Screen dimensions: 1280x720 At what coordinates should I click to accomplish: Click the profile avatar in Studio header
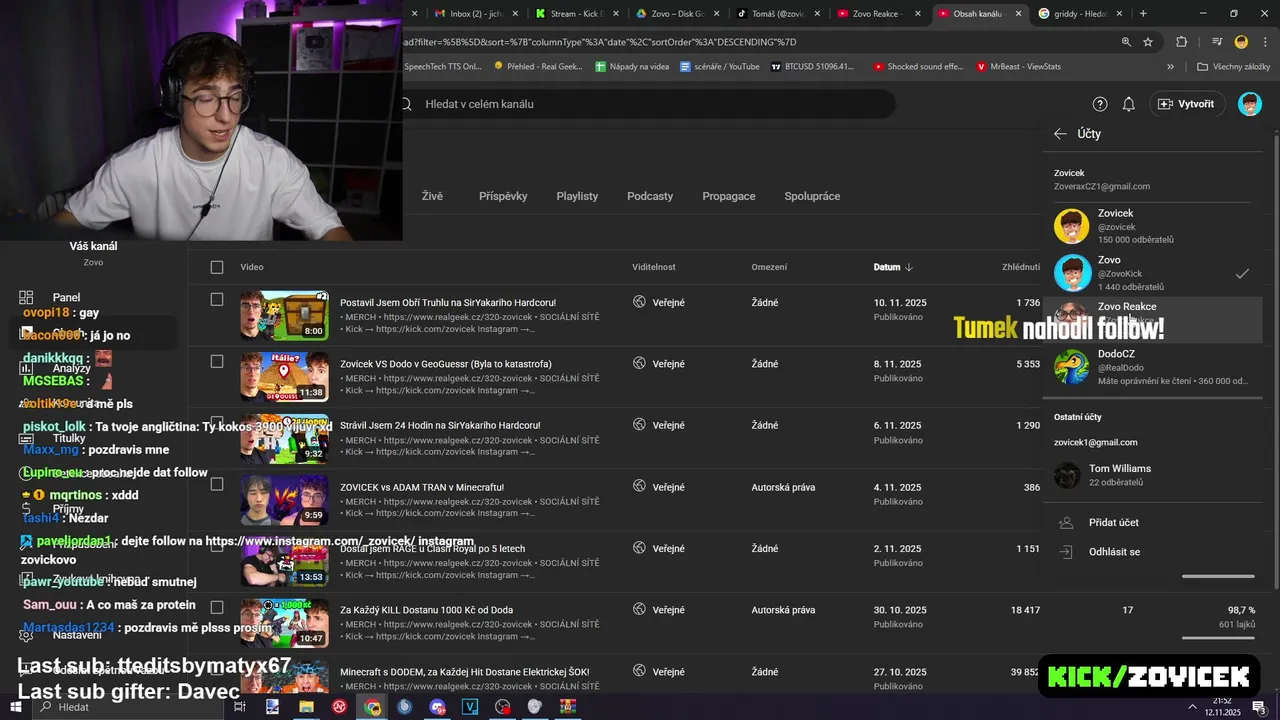1250,104
